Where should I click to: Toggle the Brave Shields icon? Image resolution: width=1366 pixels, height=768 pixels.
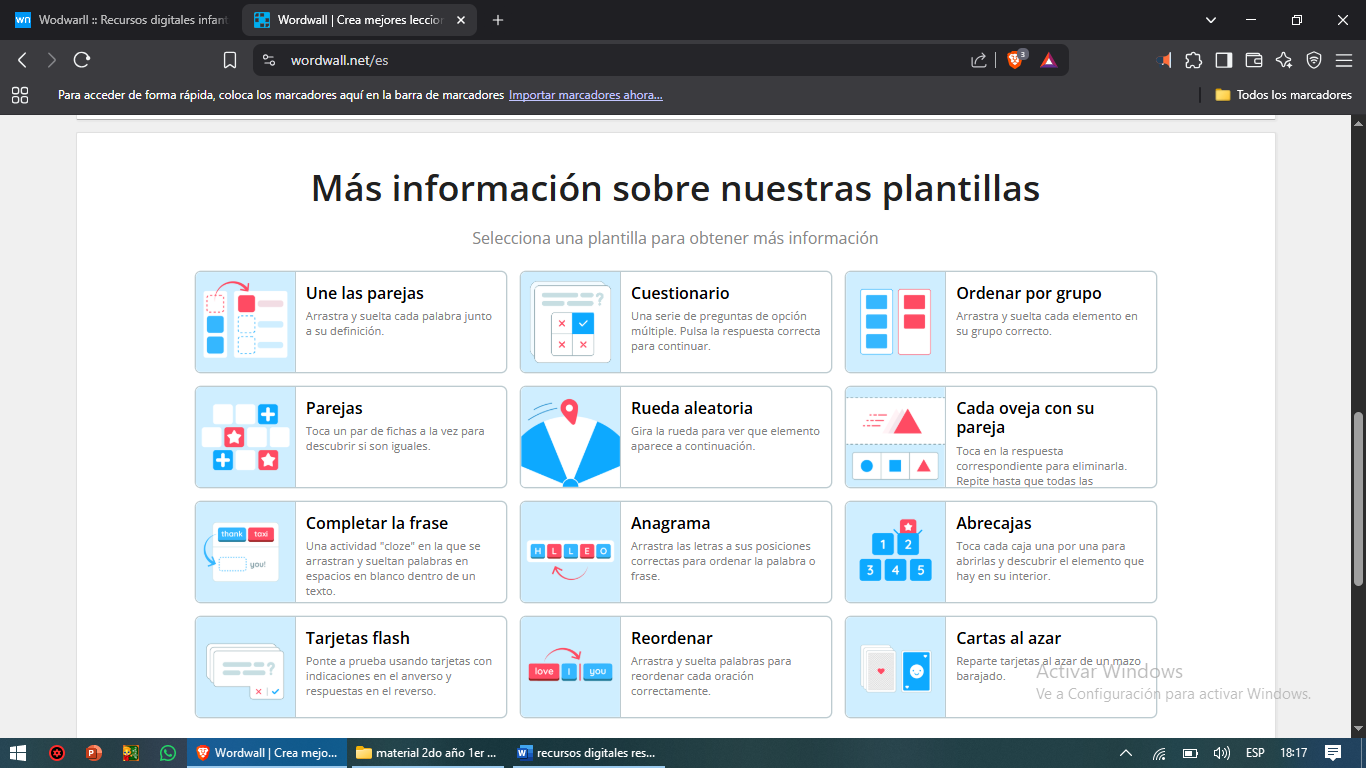coord(1014,59)
